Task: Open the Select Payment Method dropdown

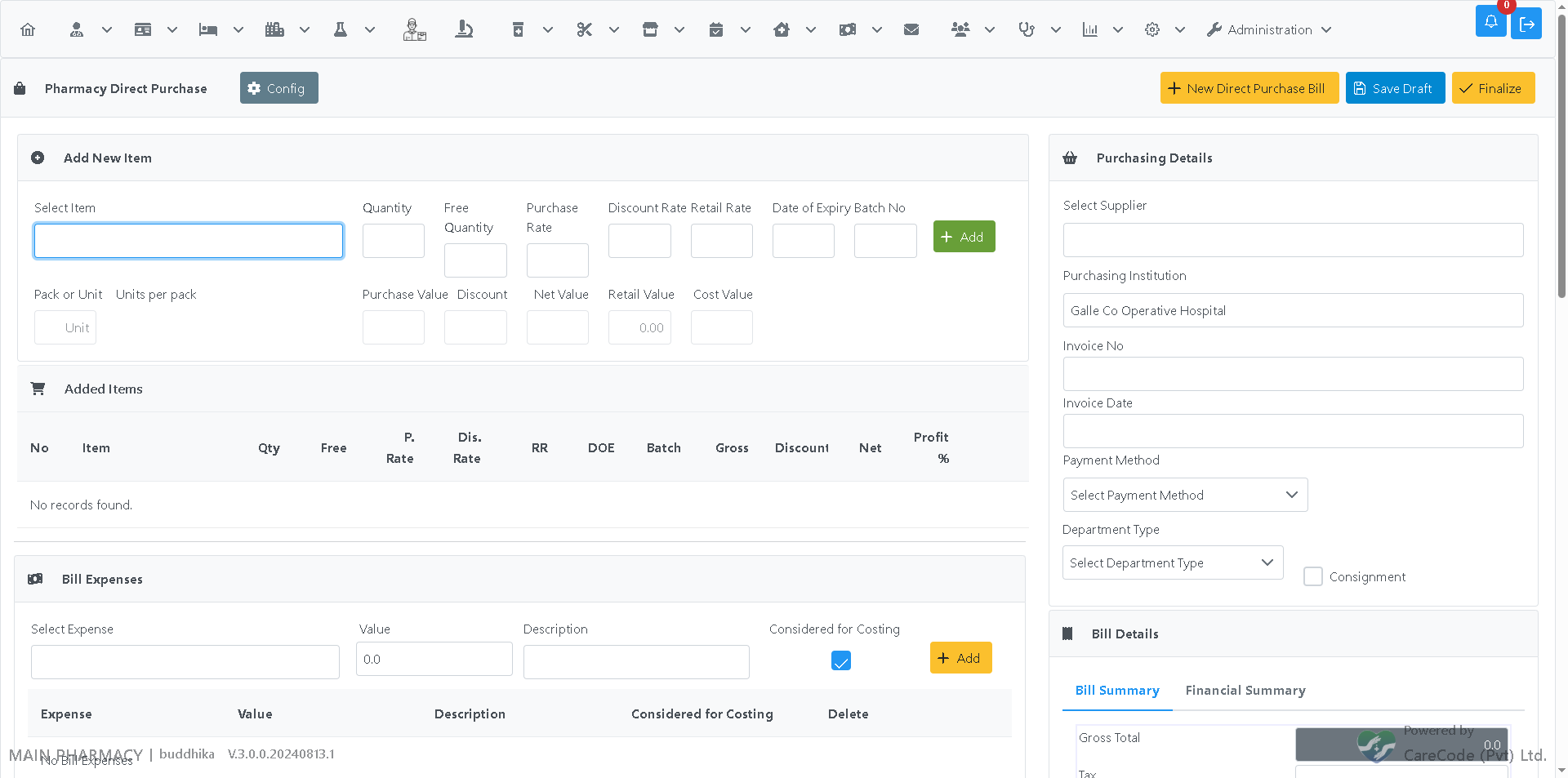Action: 1185,495
